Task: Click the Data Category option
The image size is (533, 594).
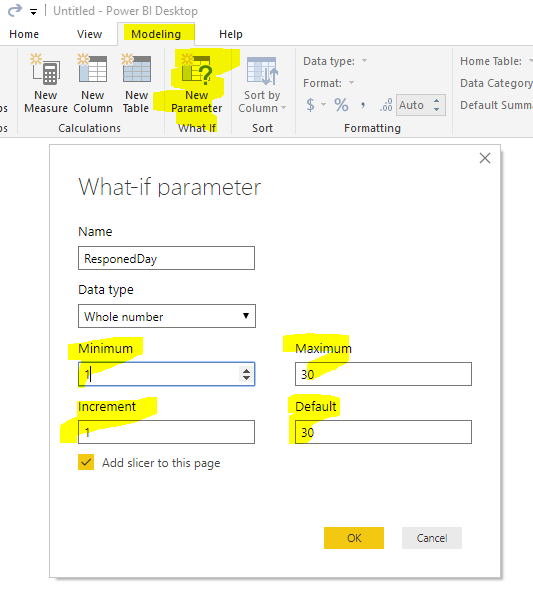Action: coord(496,83)
